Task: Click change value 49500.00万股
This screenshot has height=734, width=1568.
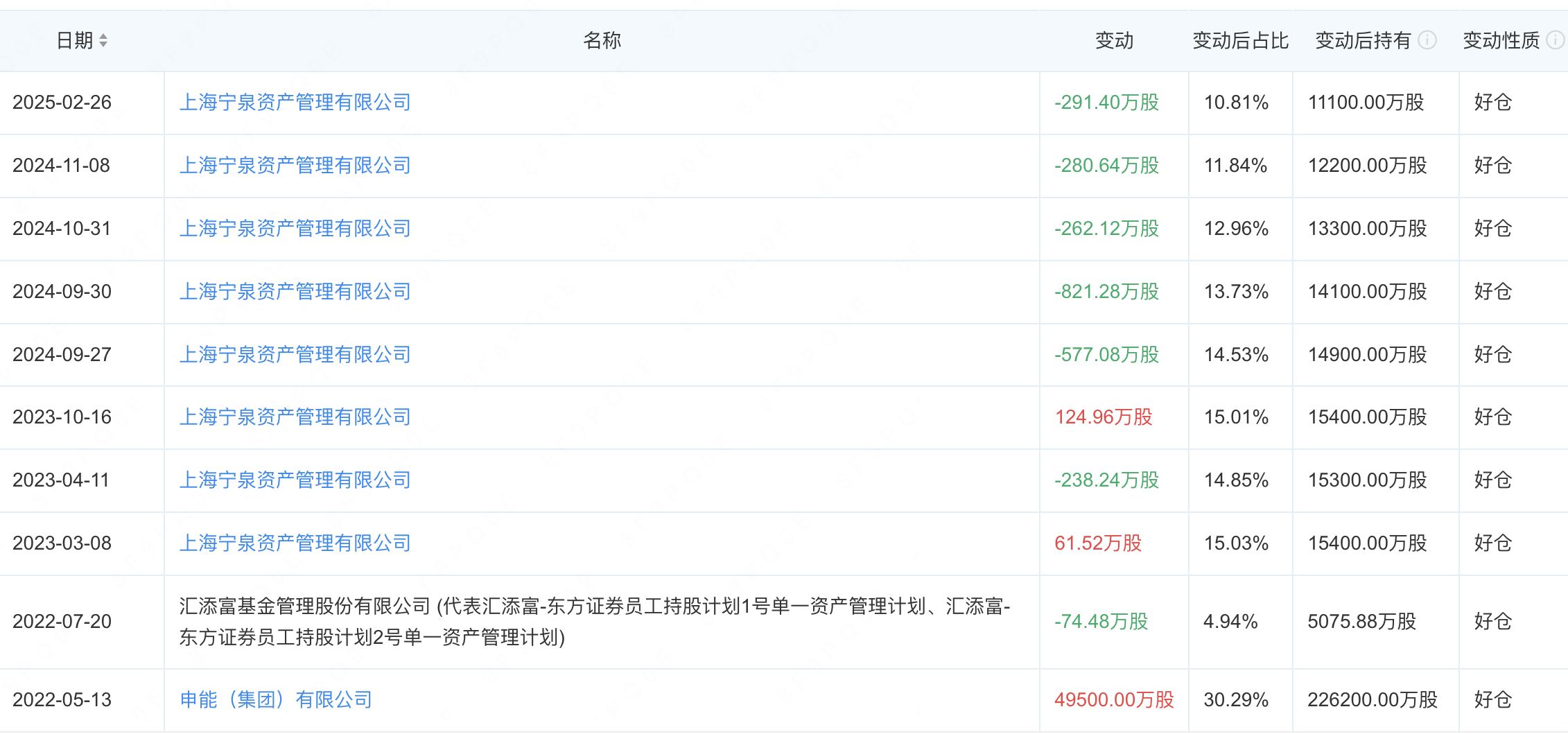Action: pyautogui.click(x=1115, y=700)
